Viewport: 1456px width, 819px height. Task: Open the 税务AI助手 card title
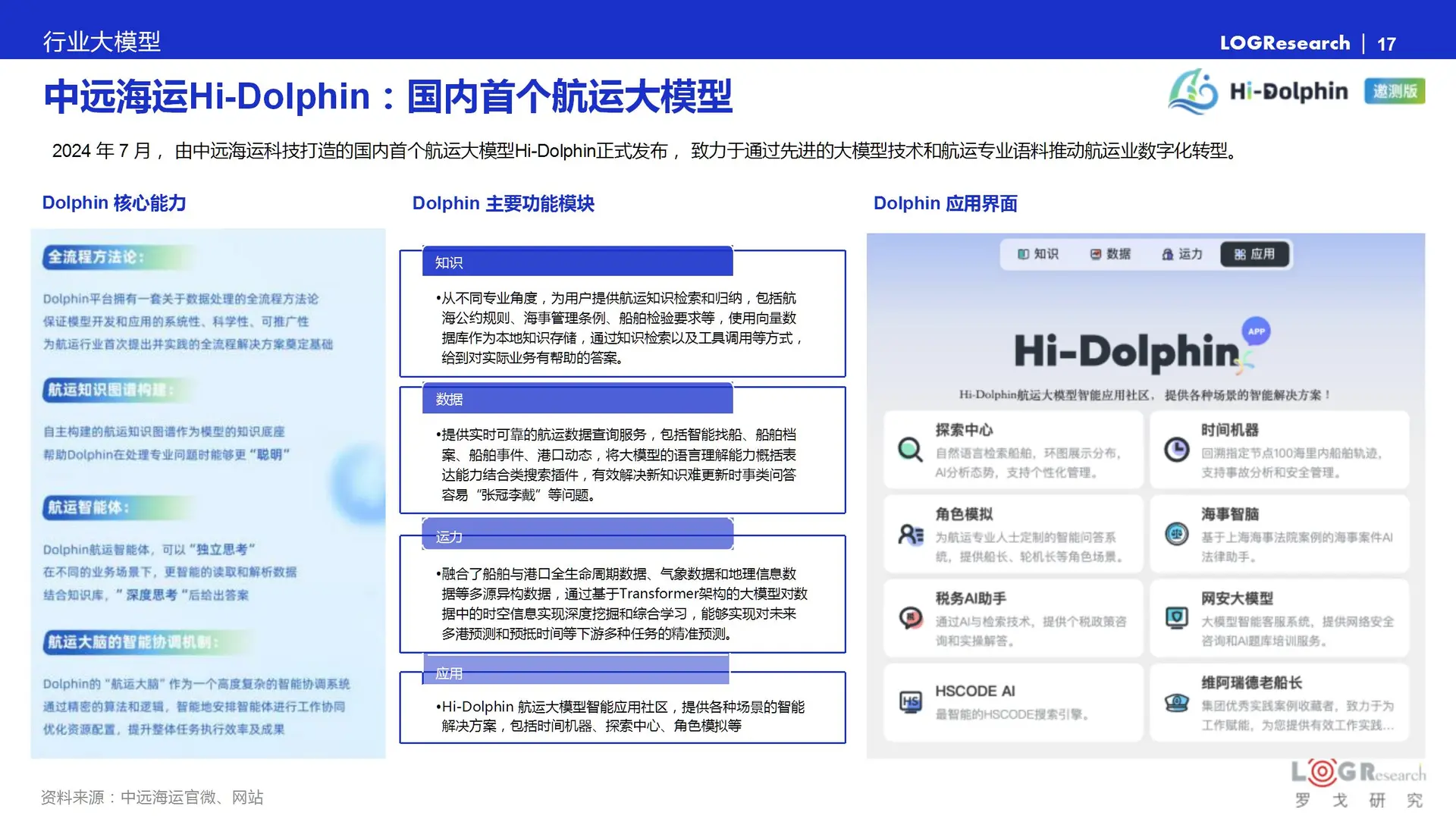click(971, 598)
